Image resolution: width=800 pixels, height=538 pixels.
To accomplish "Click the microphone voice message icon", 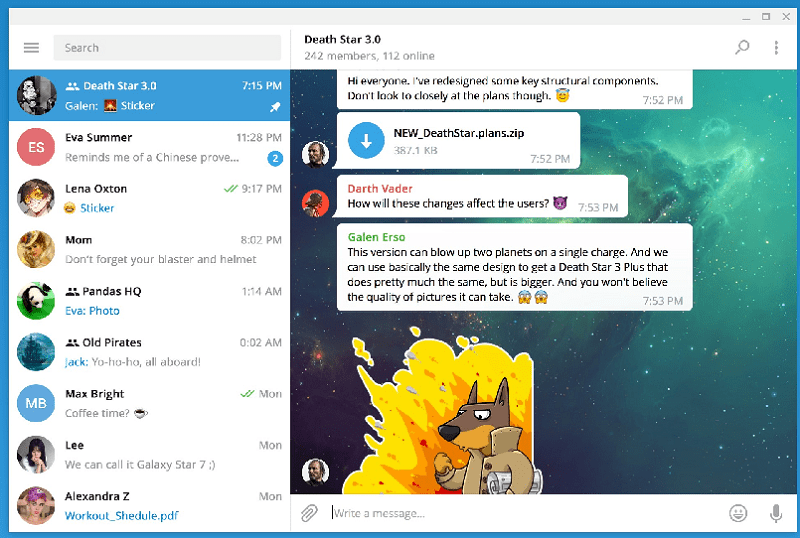I will (775, 513).
